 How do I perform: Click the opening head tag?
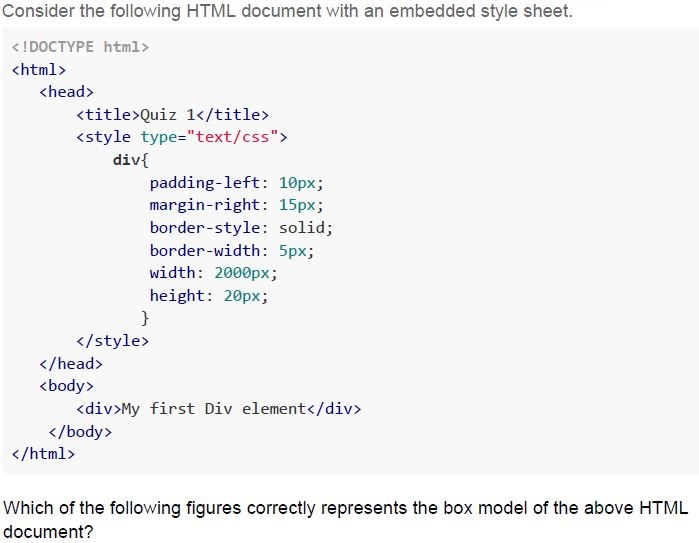[66, 92]
